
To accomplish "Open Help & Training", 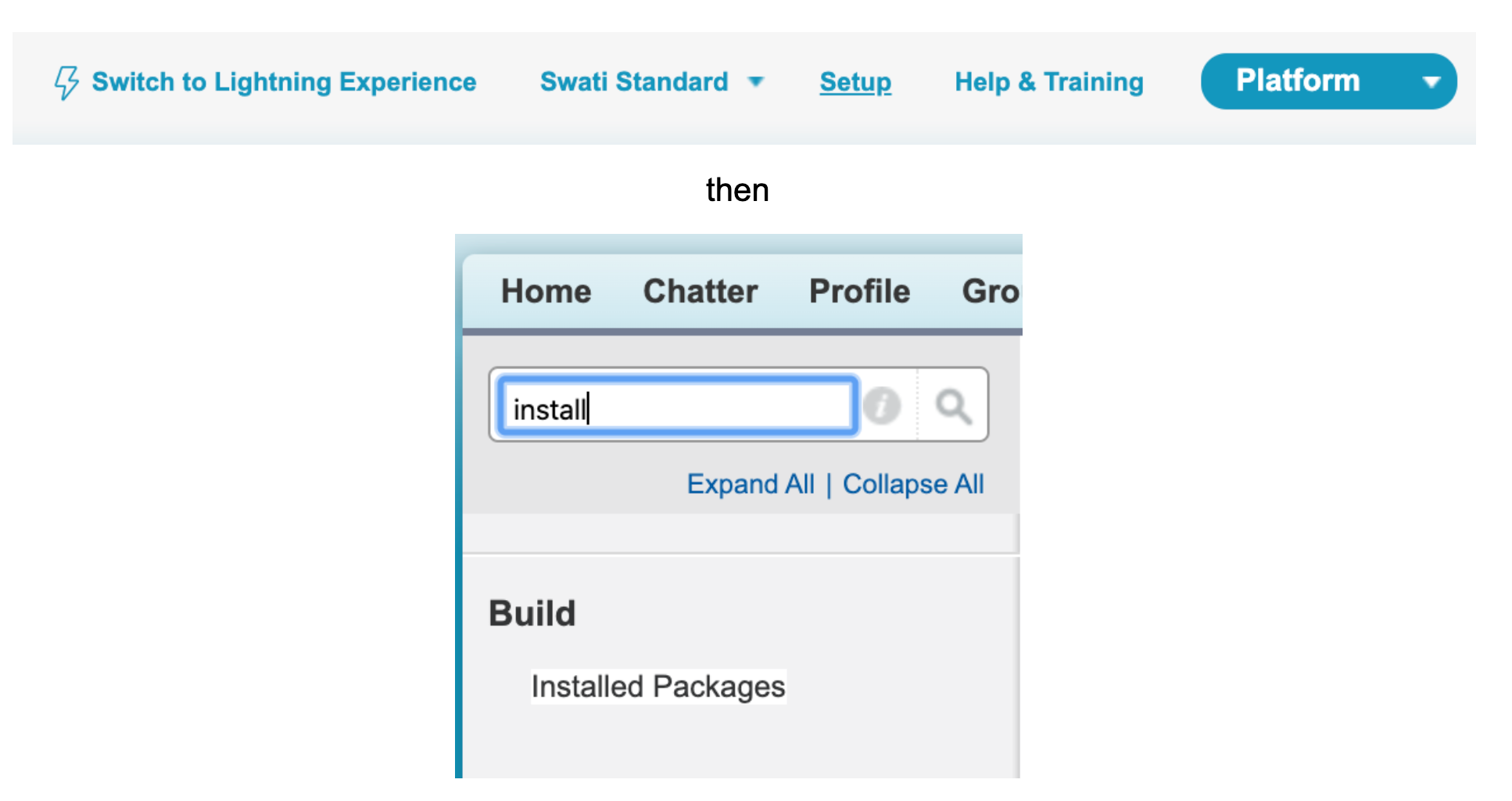I will [x=1048, y=82].
